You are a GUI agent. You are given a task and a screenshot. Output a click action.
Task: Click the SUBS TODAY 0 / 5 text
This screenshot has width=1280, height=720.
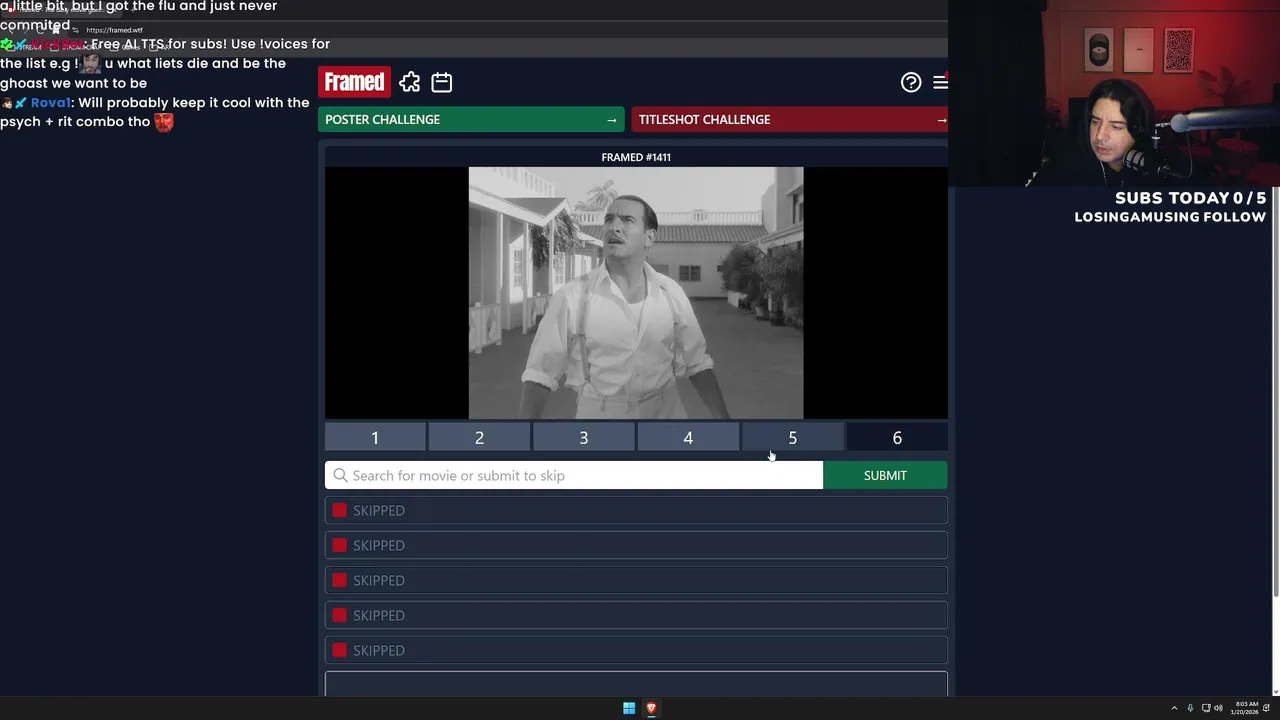pos(1190,198)
